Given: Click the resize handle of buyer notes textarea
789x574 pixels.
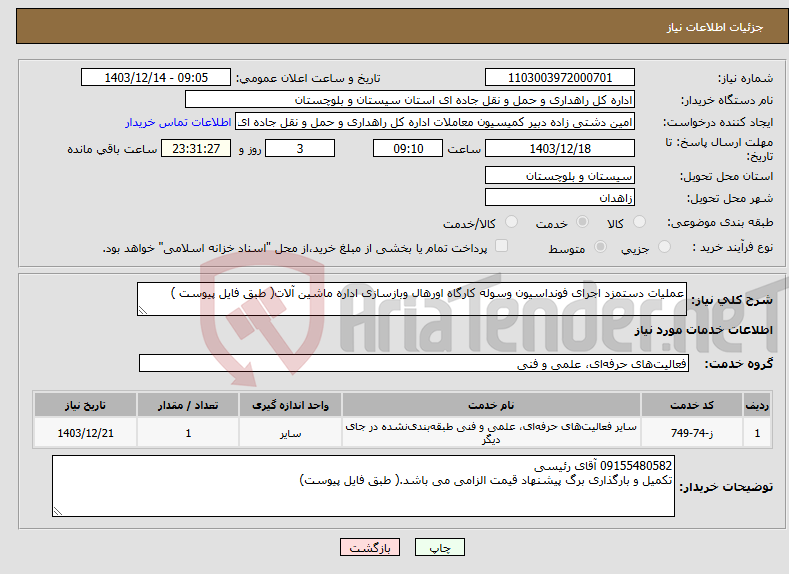Looking at the screenshot, I should tap(58, 511).
